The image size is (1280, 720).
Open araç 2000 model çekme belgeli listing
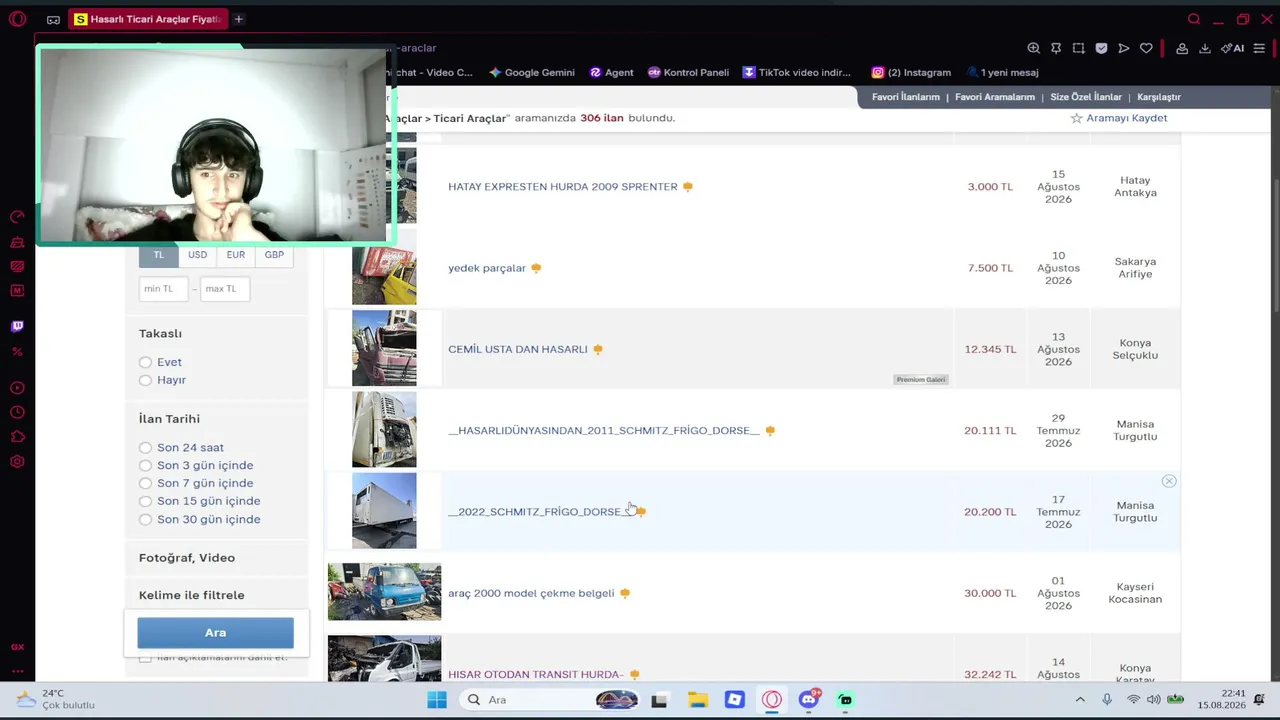(x=531, y=593)
